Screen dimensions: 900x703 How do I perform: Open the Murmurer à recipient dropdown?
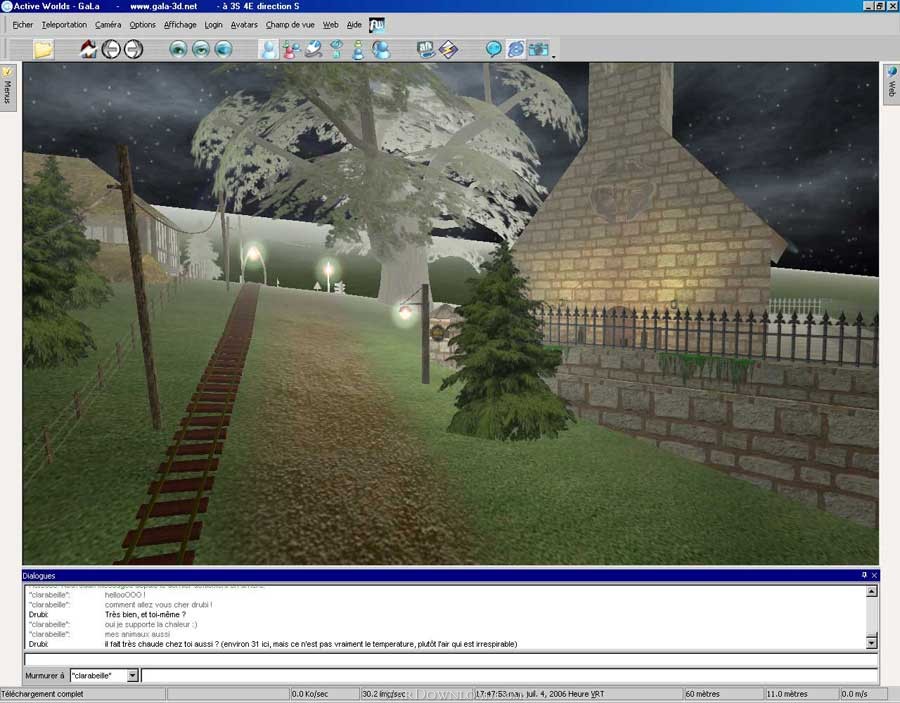pyautogui.click(x=132, y=676)
